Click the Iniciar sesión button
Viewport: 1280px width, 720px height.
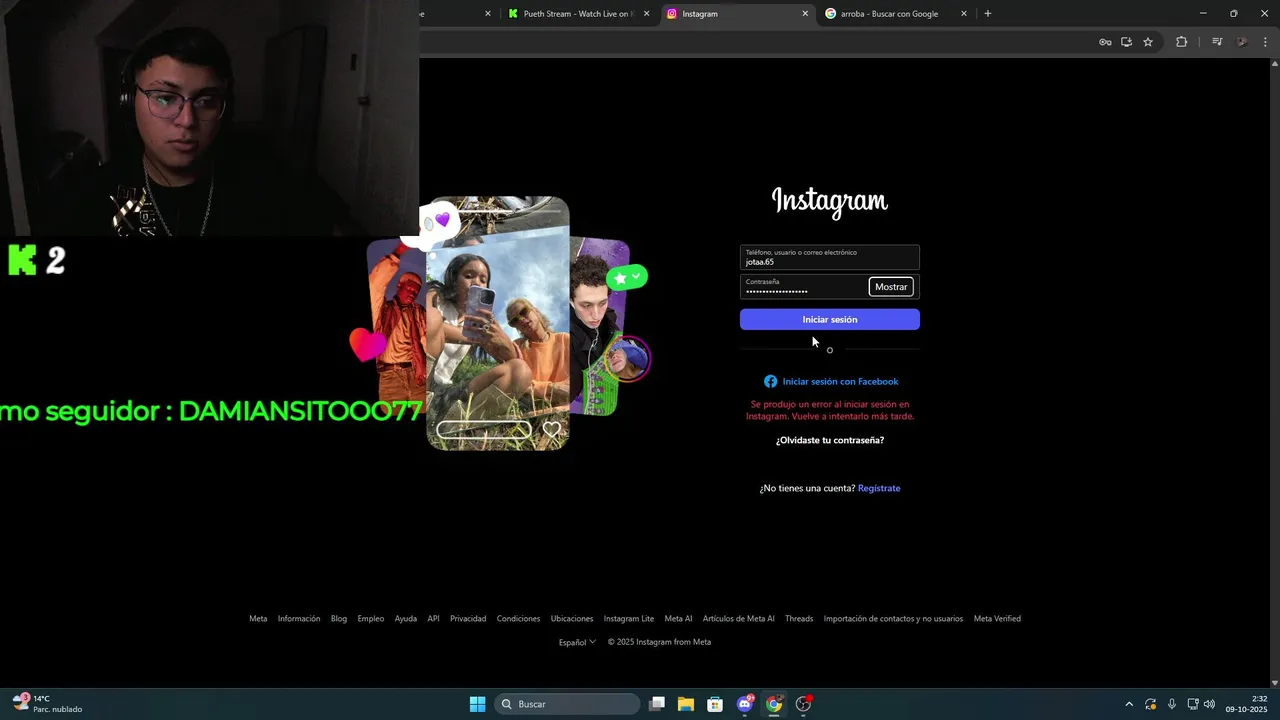pyautogui.click(x=830, y=319)
